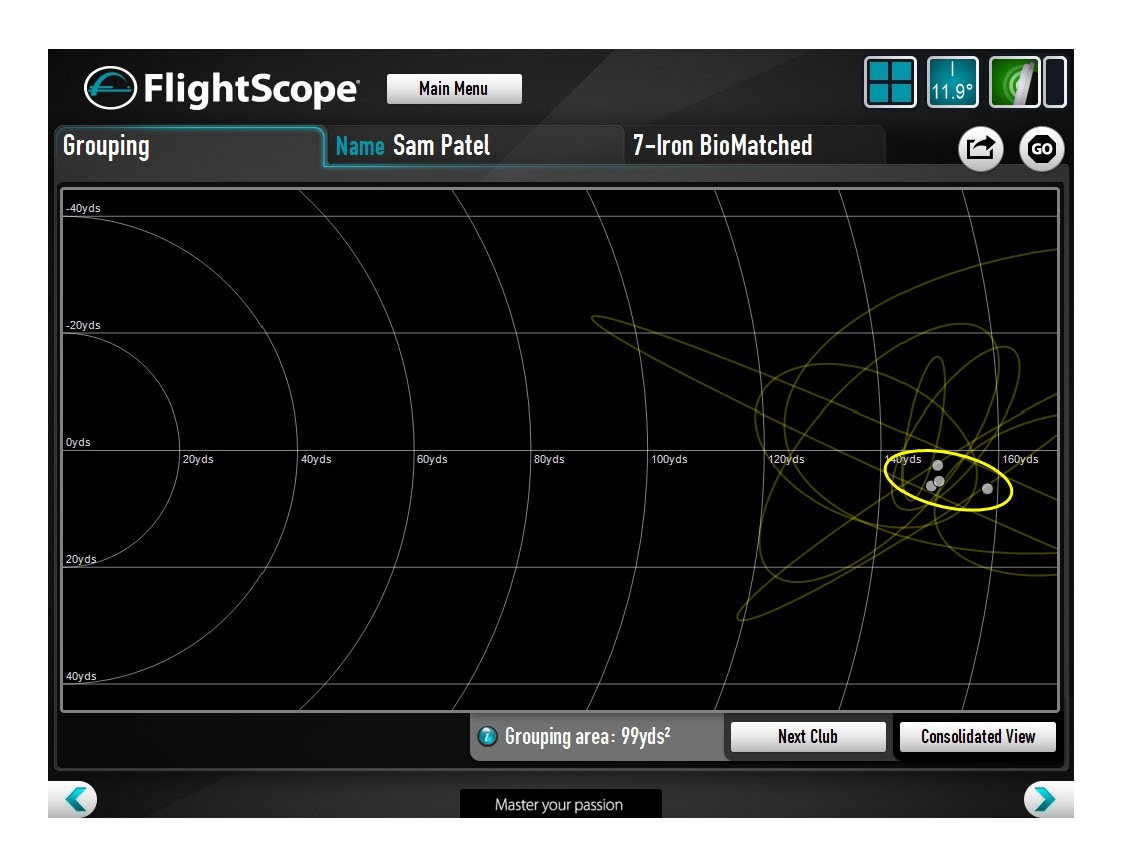The image size is (1122, 867).
Task: Open the Main Menu
Action: pos(454,89)
